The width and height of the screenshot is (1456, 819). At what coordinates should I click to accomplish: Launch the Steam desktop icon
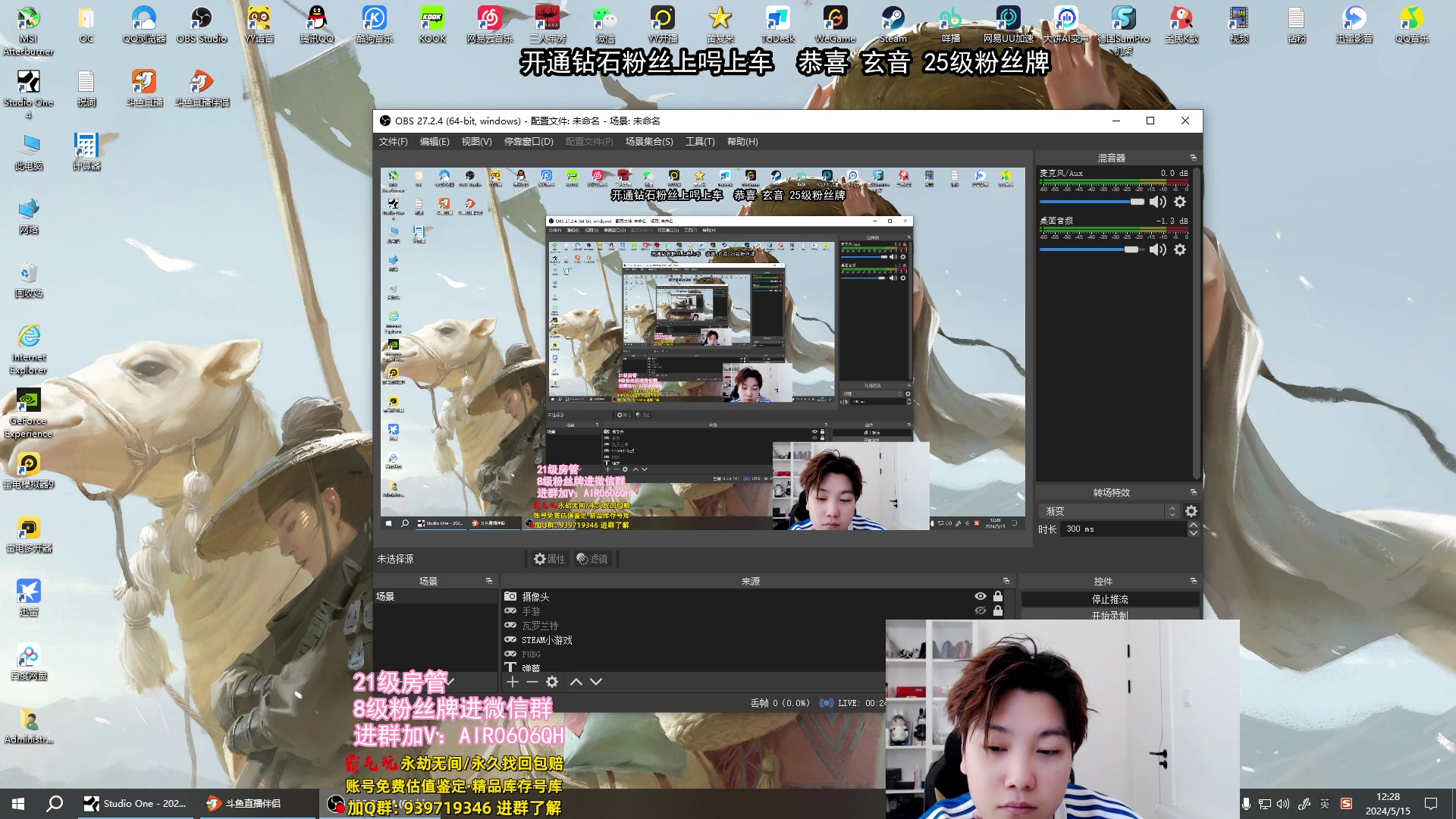[893, 24]
